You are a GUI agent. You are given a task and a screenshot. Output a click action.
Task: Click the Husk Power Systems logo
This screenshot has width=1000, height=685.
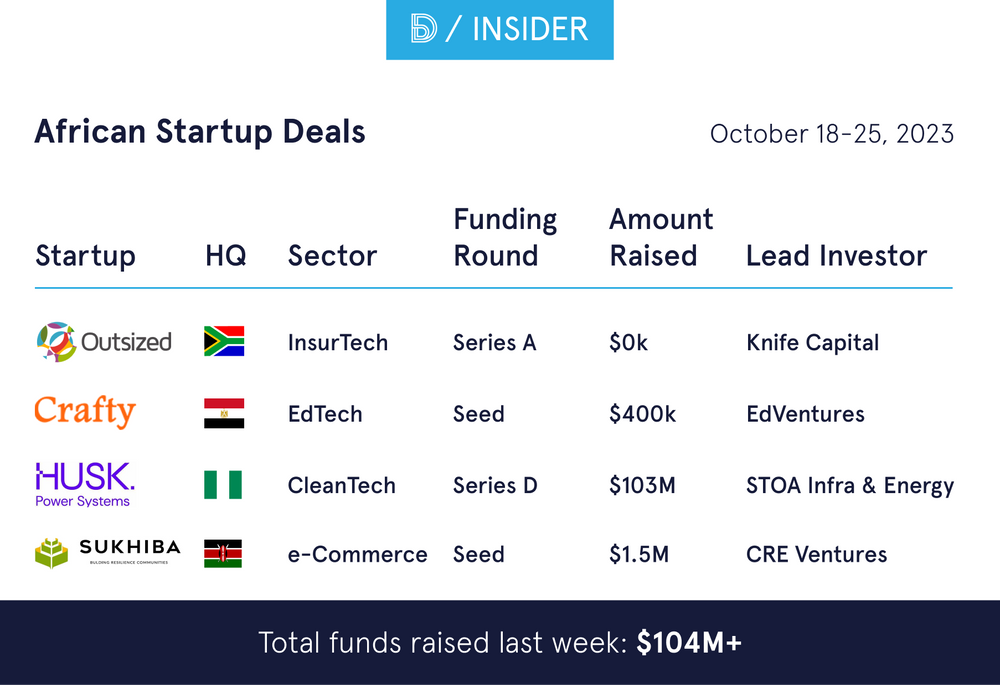(85, 485)
